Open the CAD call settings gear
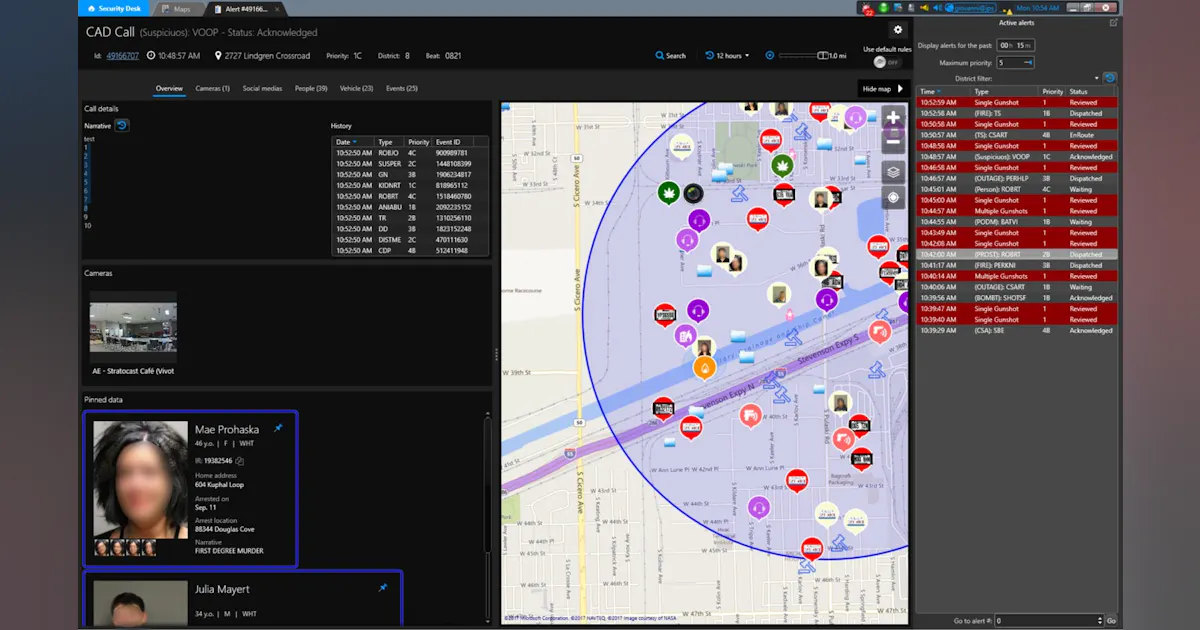This screenshot has width=1200, height=630. pos(897,31)
